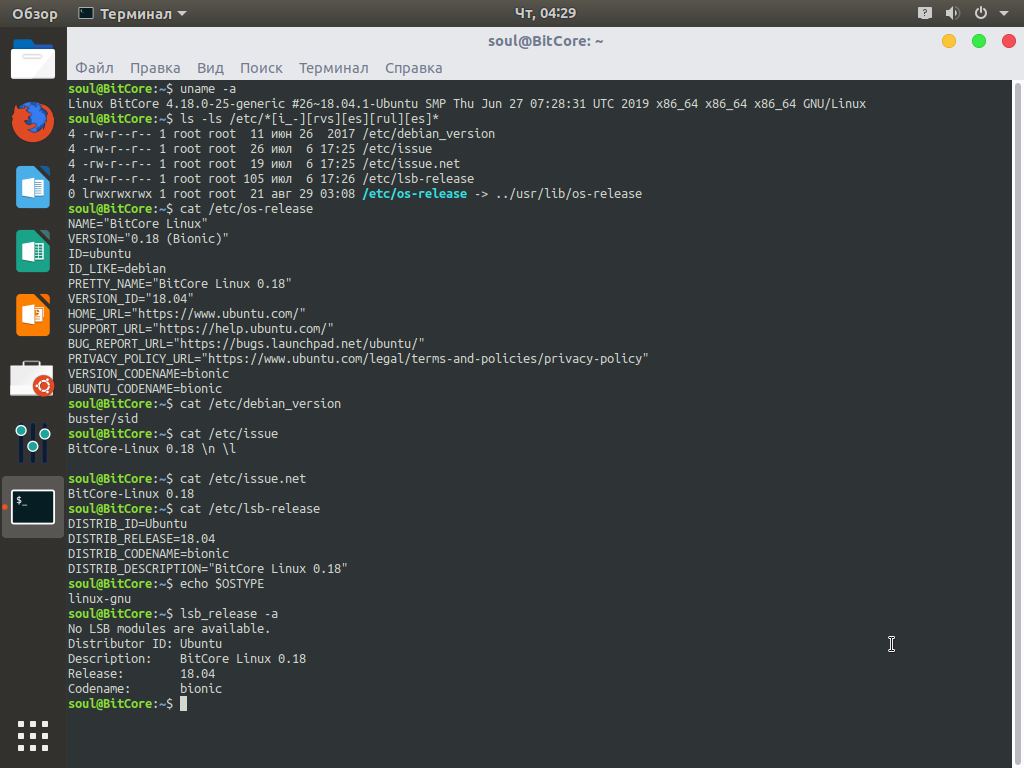Click the BUG_REPORT_URL launchpad line

[246, 344]
